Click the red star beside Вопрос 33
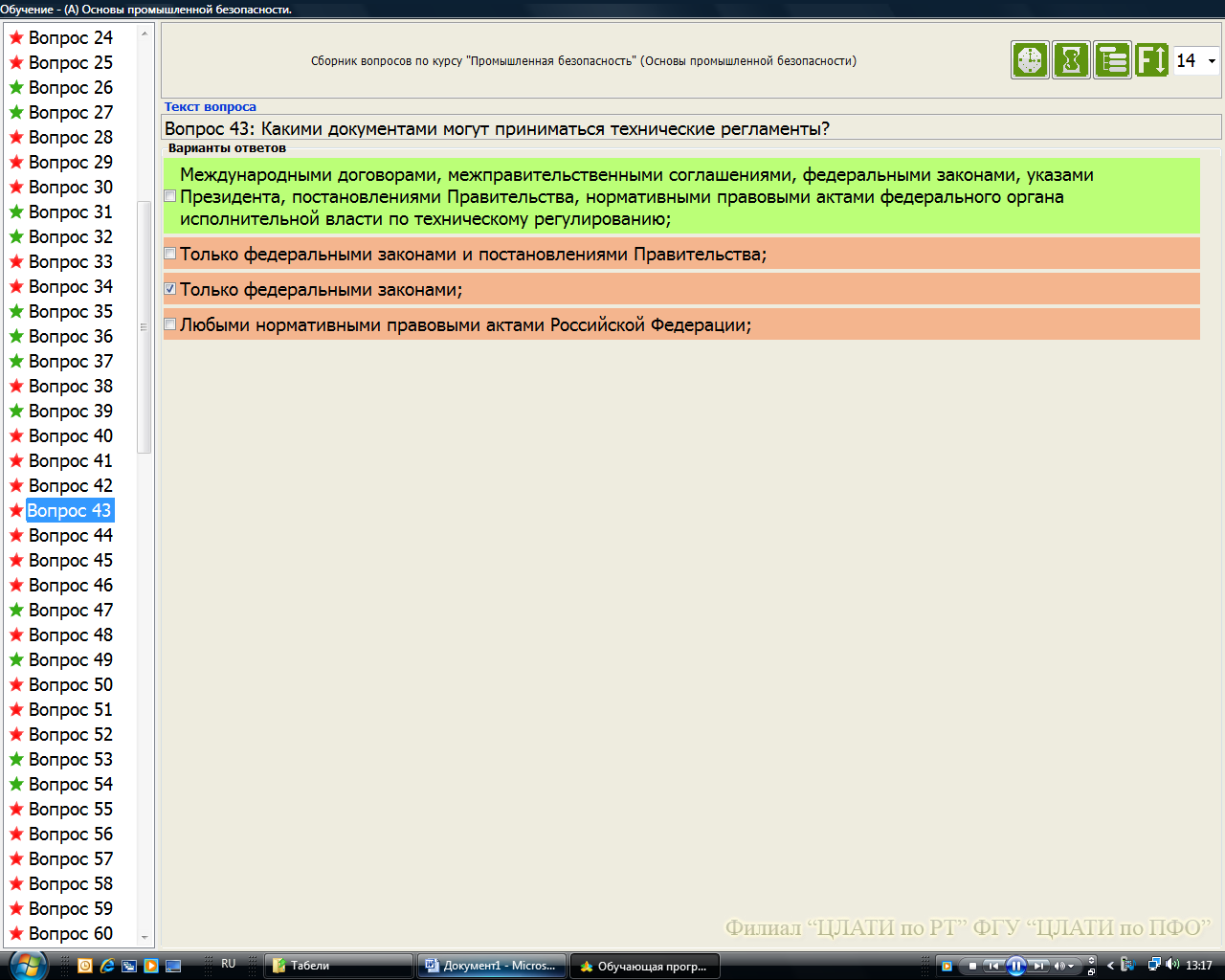This screenshot has width=1225, height=980. (x=16, y=261)
